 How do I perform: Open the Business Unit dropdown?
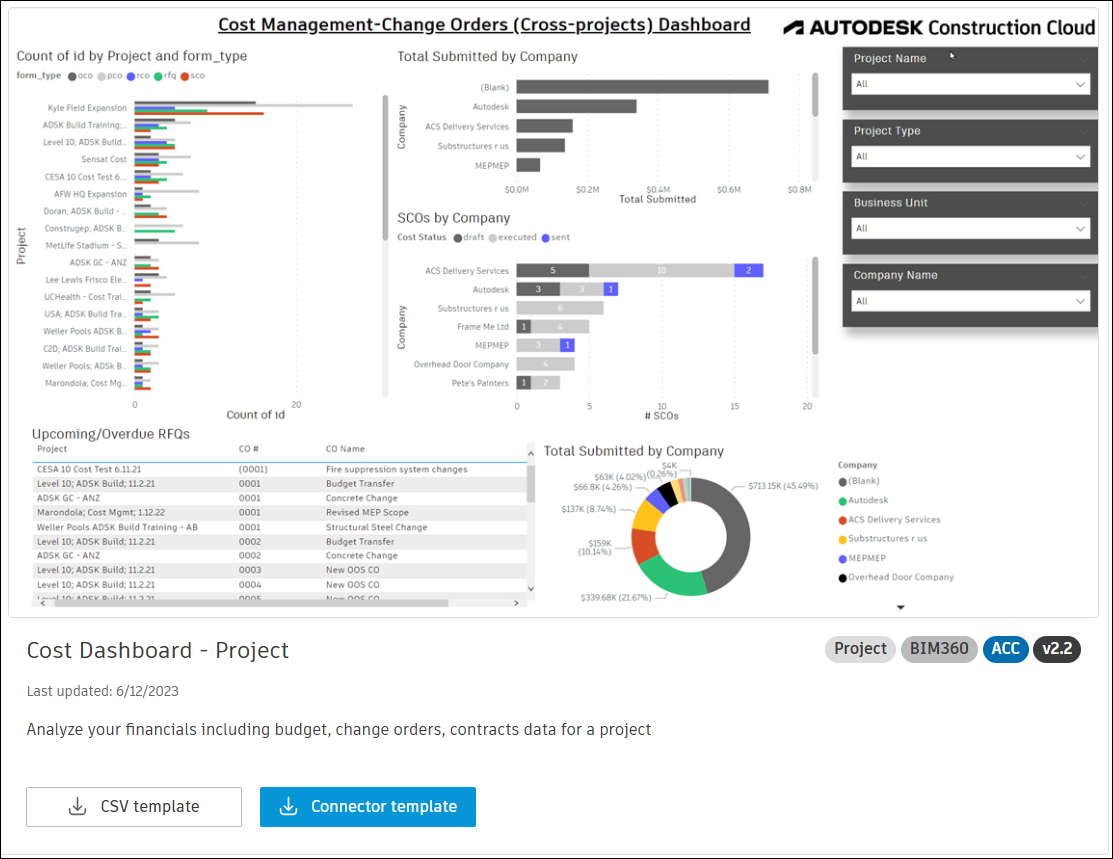(970, 229)
